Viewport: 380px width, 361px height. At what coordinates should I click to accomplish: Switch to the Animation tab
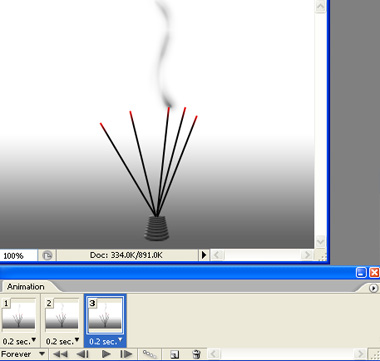(26, 287)
